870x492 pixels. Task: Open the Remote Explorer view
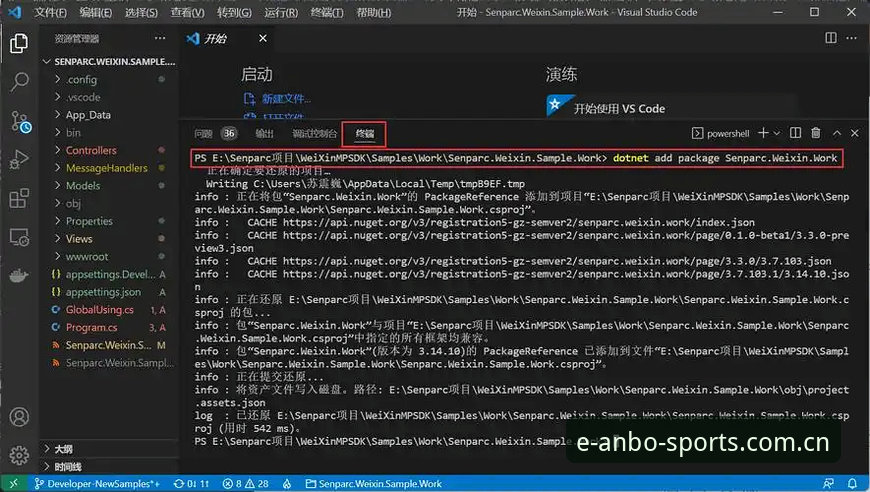[19, 237]
